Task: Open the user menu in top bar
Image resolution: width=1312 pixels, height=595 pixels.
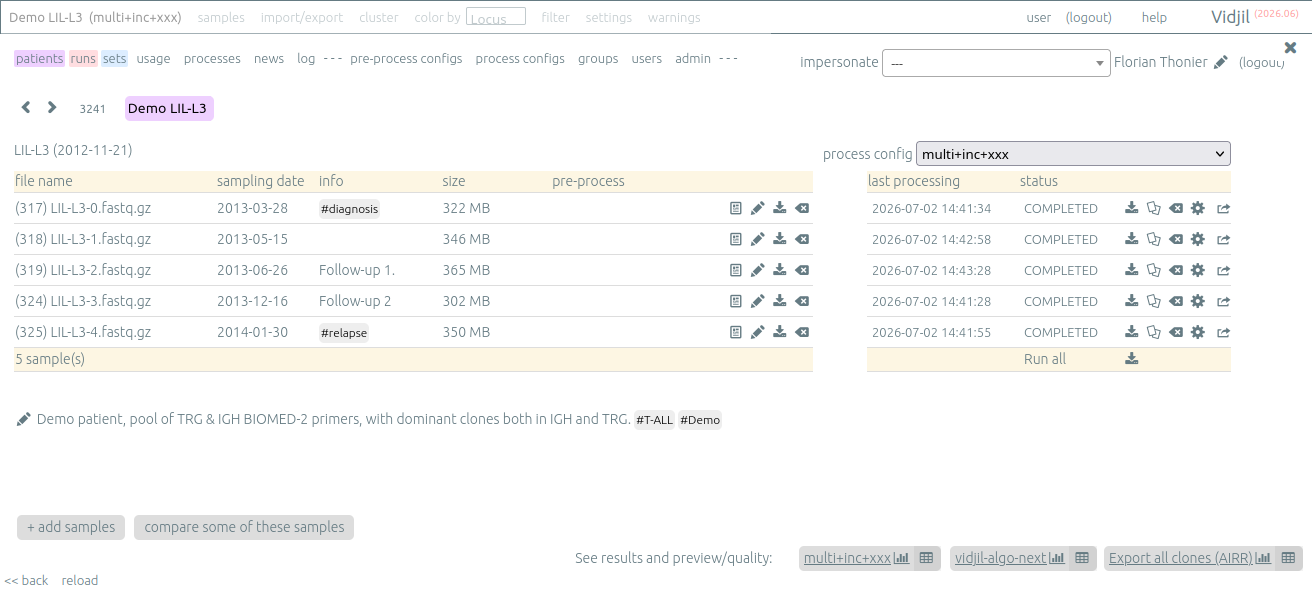Action: (x=1039, y=18)
